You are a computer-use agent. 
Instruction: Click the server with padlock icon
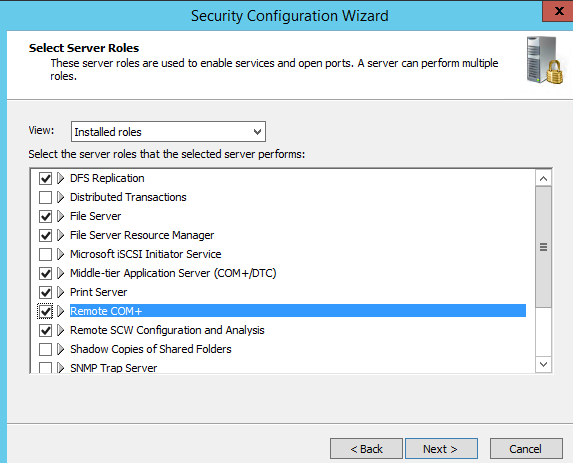coord(544,60)
